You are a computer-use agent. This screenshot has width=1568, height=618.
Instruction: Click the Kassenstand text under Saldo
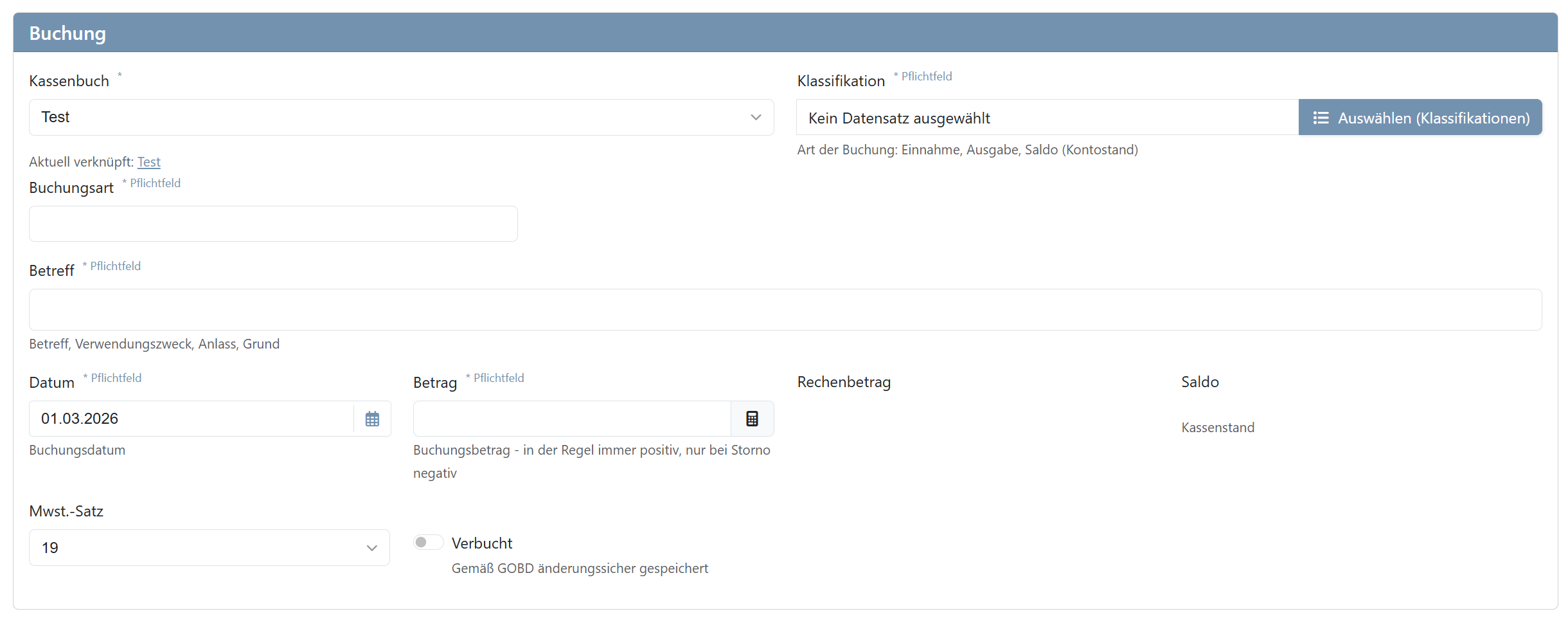tap(1217, 426)
